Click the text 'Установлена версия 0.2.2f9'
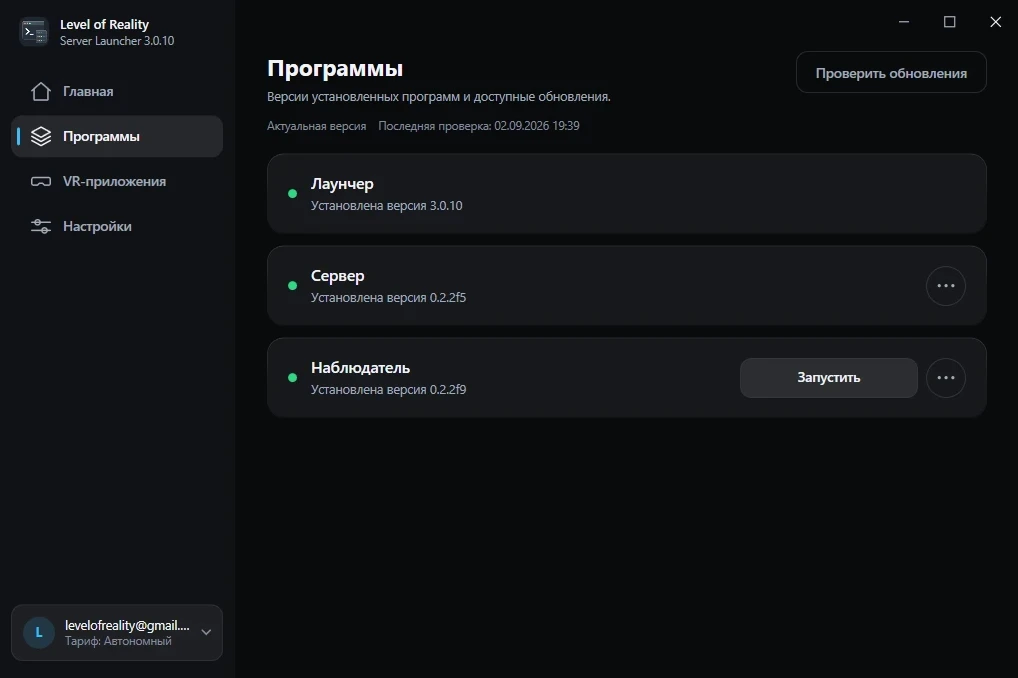The height and width of the screenshot is (678, 1018). point(388,390)
